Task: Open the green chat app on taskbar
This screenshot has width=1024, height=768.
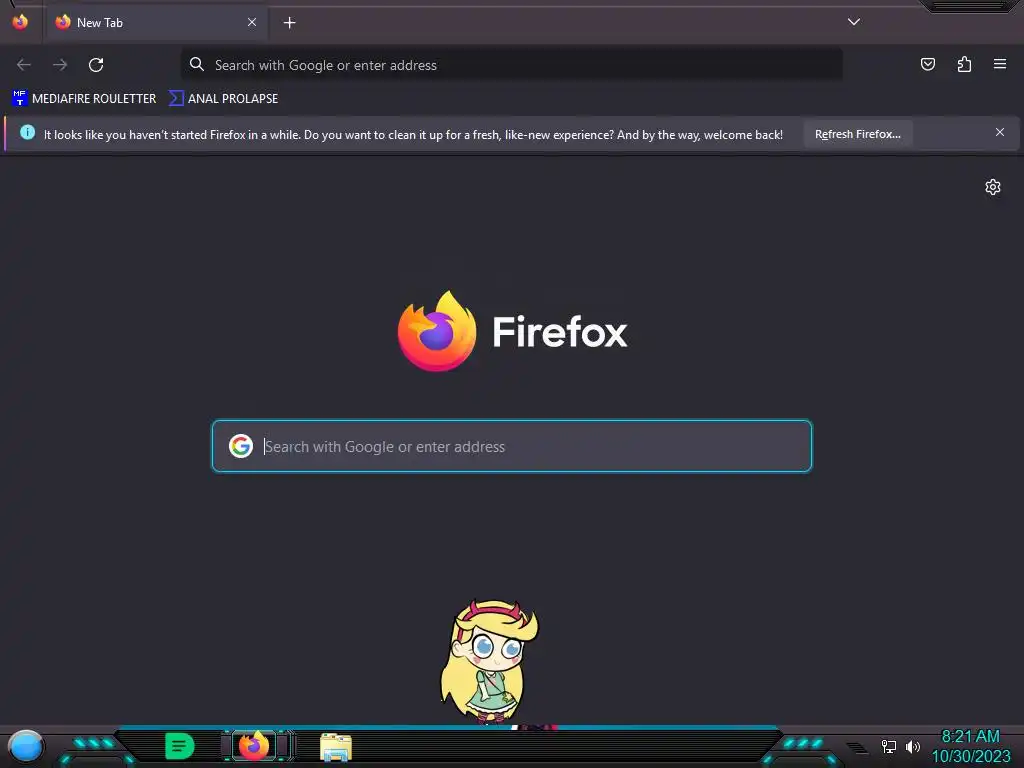Action: coord(180,746)
